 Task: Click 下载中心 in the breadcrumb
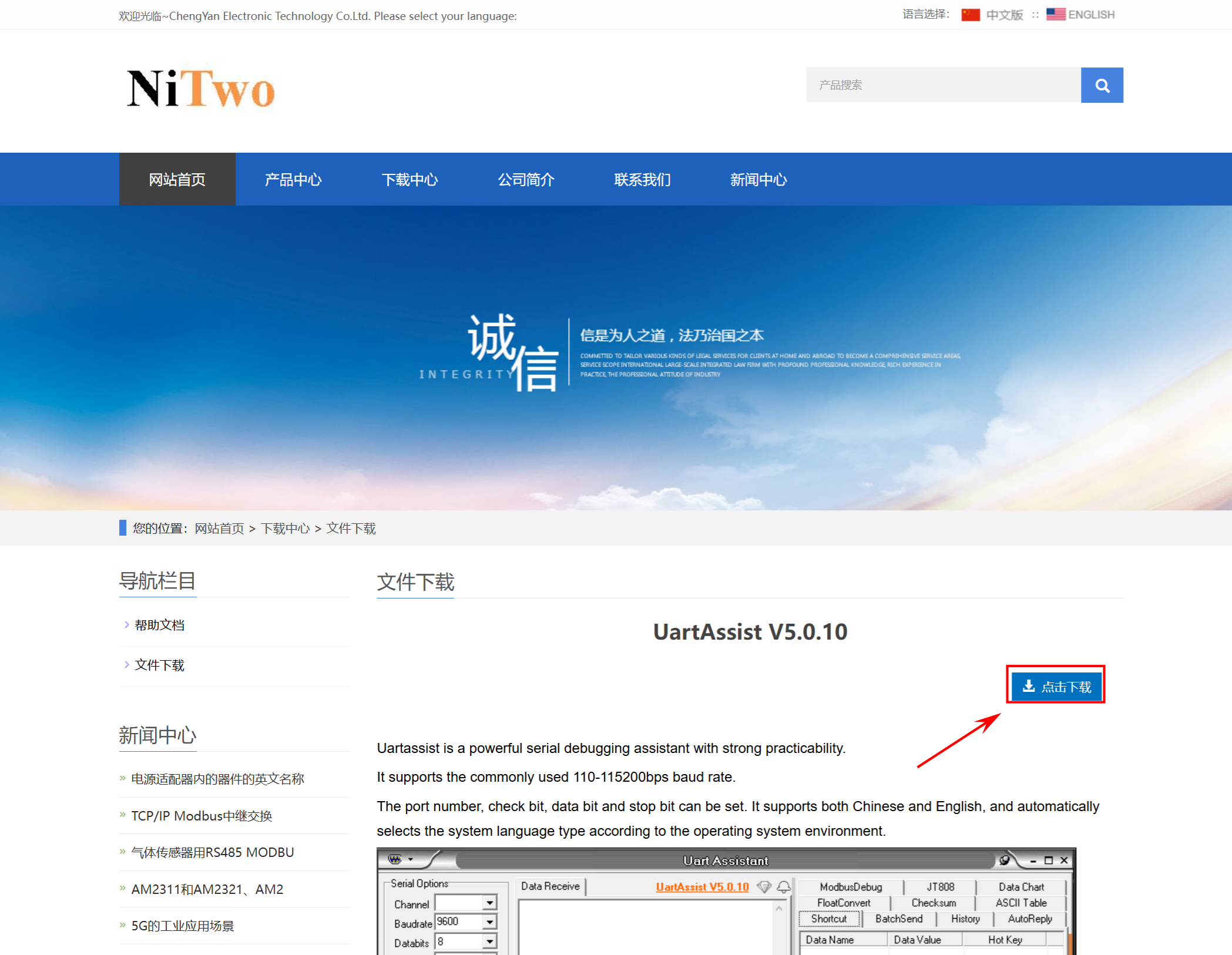click(x=285, y=529)
